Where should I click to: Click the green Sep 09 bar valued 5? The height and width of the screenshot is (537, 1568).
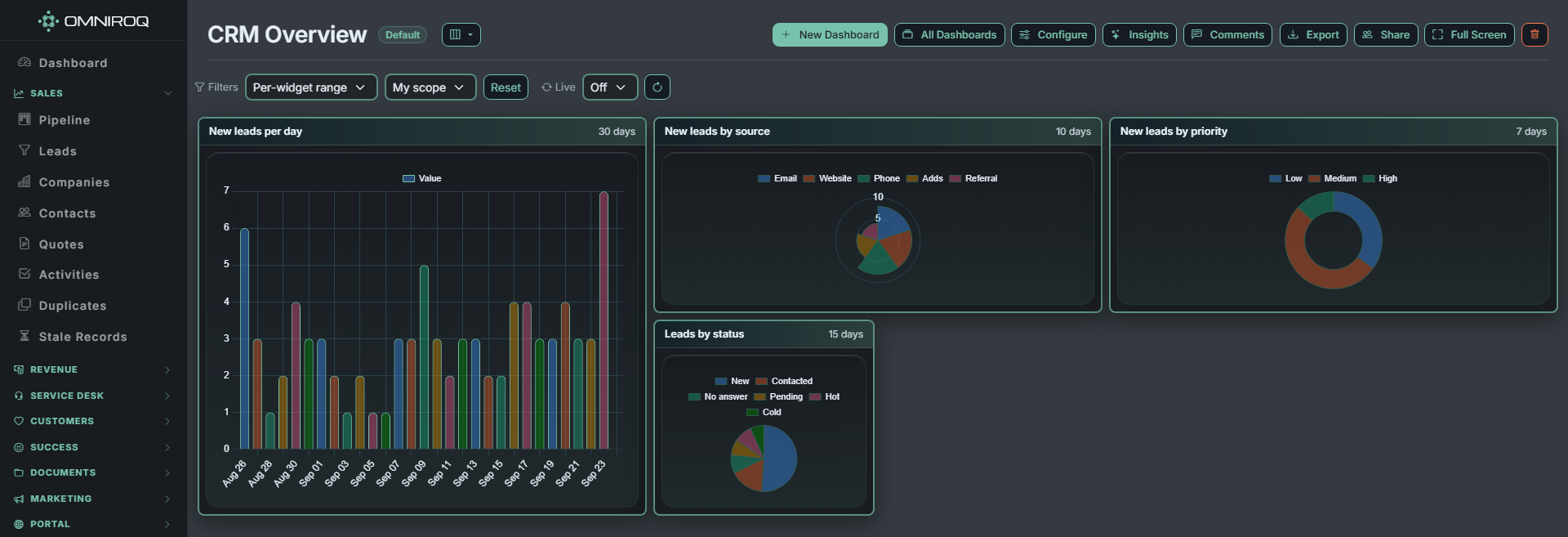click(x=424, y=357)
